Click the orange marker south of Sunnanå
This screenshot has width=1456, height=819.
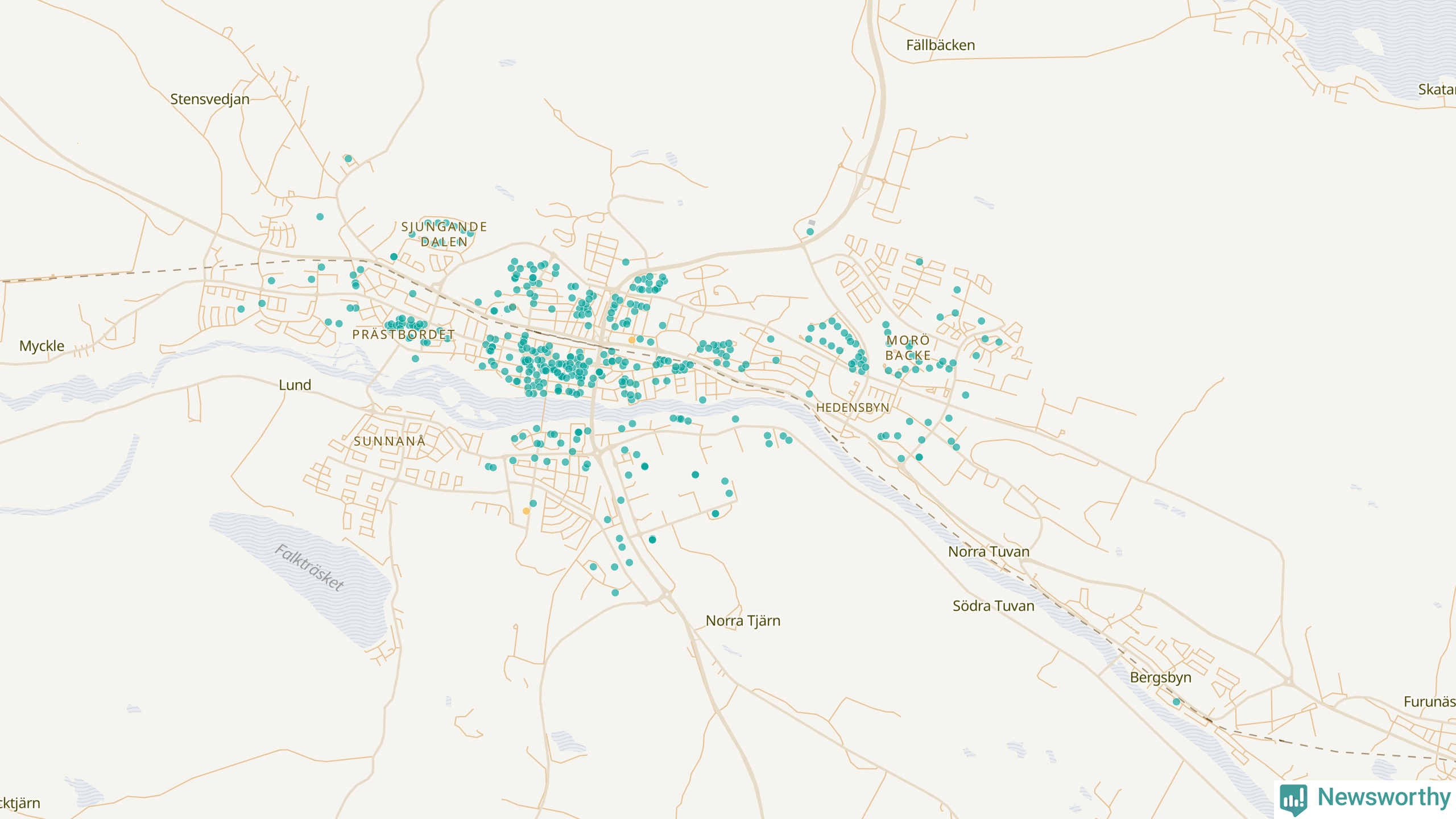point(526,511)
